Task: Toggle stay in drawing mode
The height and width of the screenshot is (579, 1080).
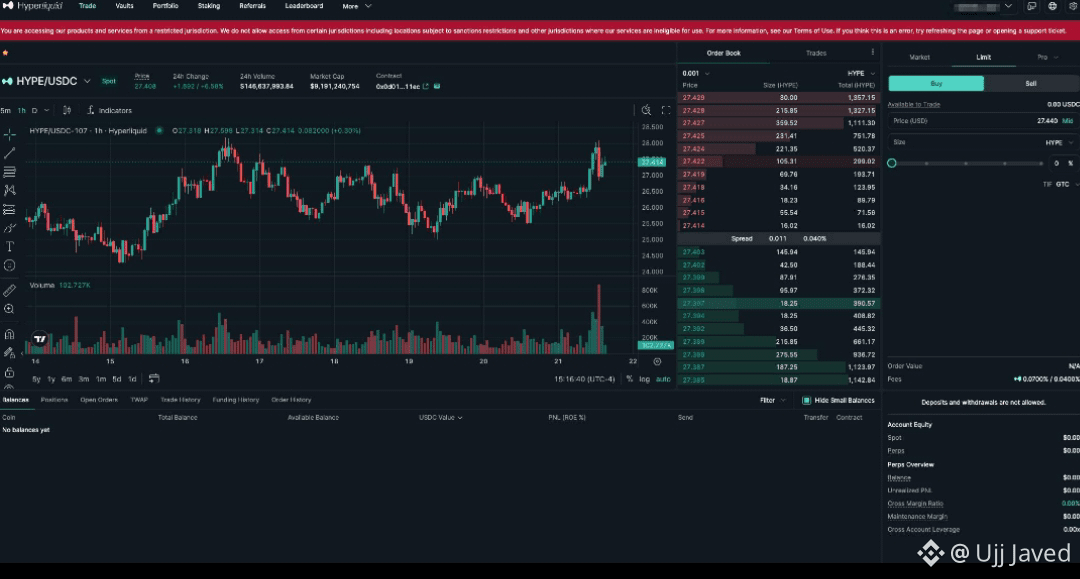Action: (10, 353)
